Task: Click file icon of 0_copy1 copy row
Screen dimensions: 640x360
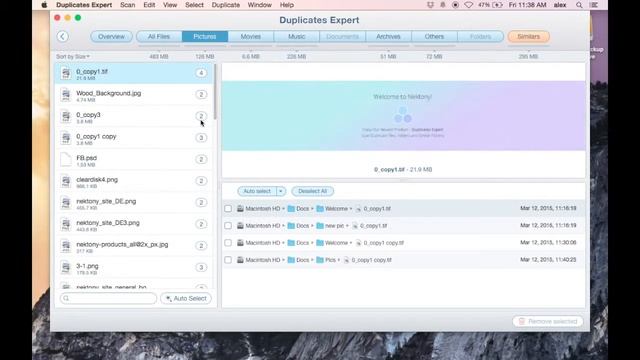Action: 66,138
